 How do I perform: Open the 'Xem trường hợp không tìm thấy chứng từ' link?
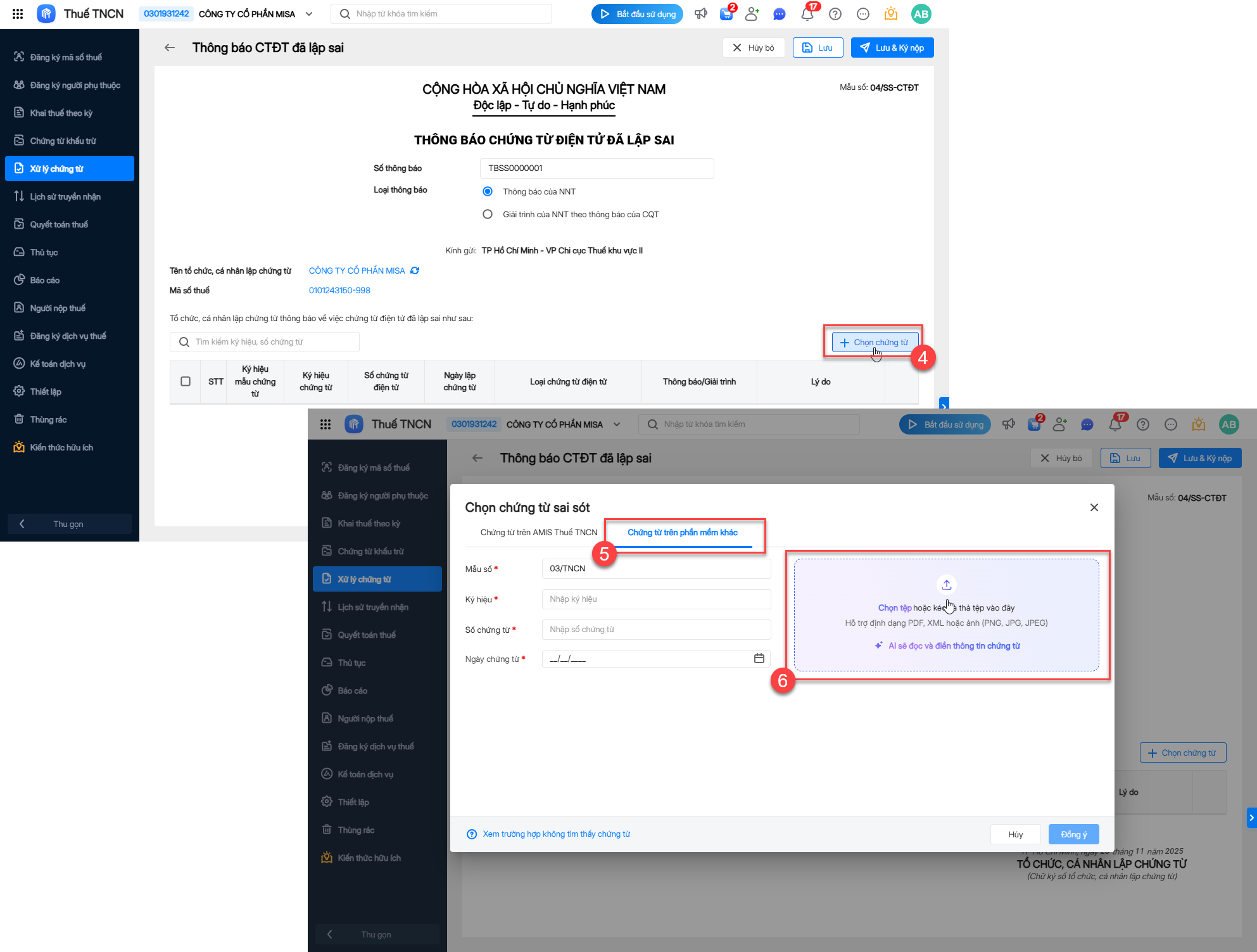556,834
